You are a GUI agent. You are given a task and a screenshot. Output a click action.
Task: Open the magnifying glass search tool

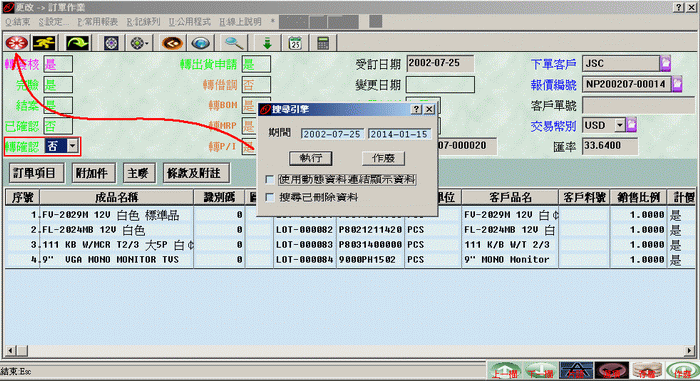click(x=233, y=43)
